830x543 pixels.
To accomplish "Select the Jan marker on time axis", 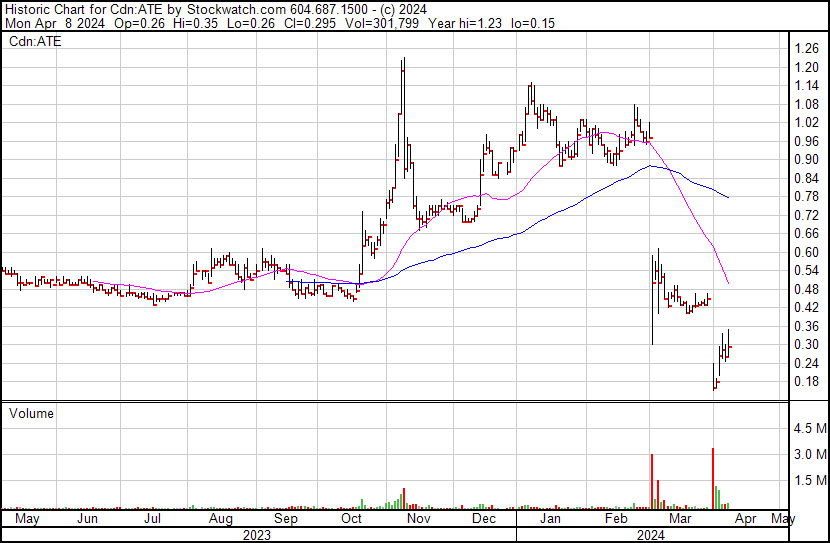I will pos(550,519).
